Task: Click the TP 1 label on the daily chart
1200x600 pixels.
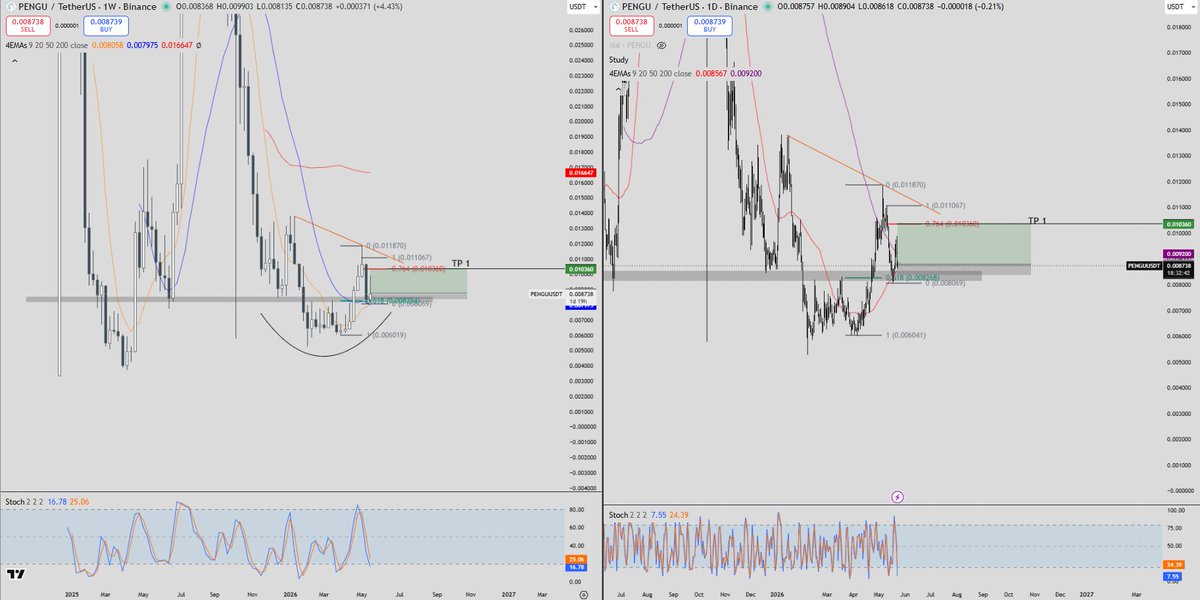Action: coord(1038,220)
